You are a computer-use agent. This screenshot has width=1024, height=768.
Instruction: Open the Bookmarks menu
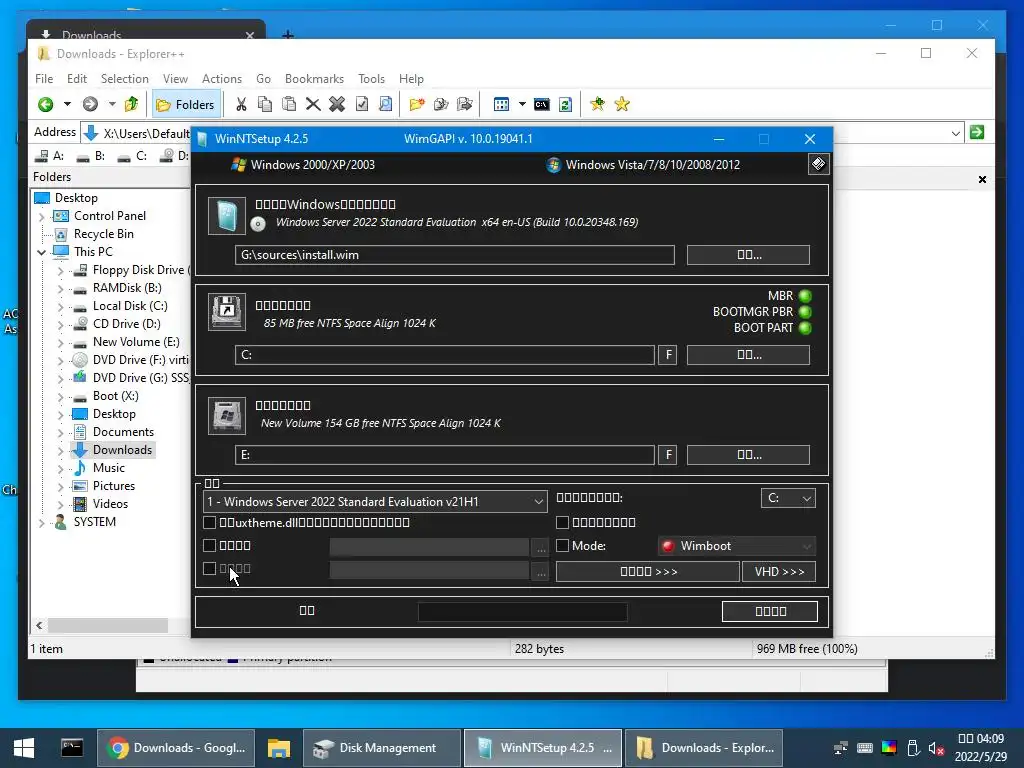point(314,78)
